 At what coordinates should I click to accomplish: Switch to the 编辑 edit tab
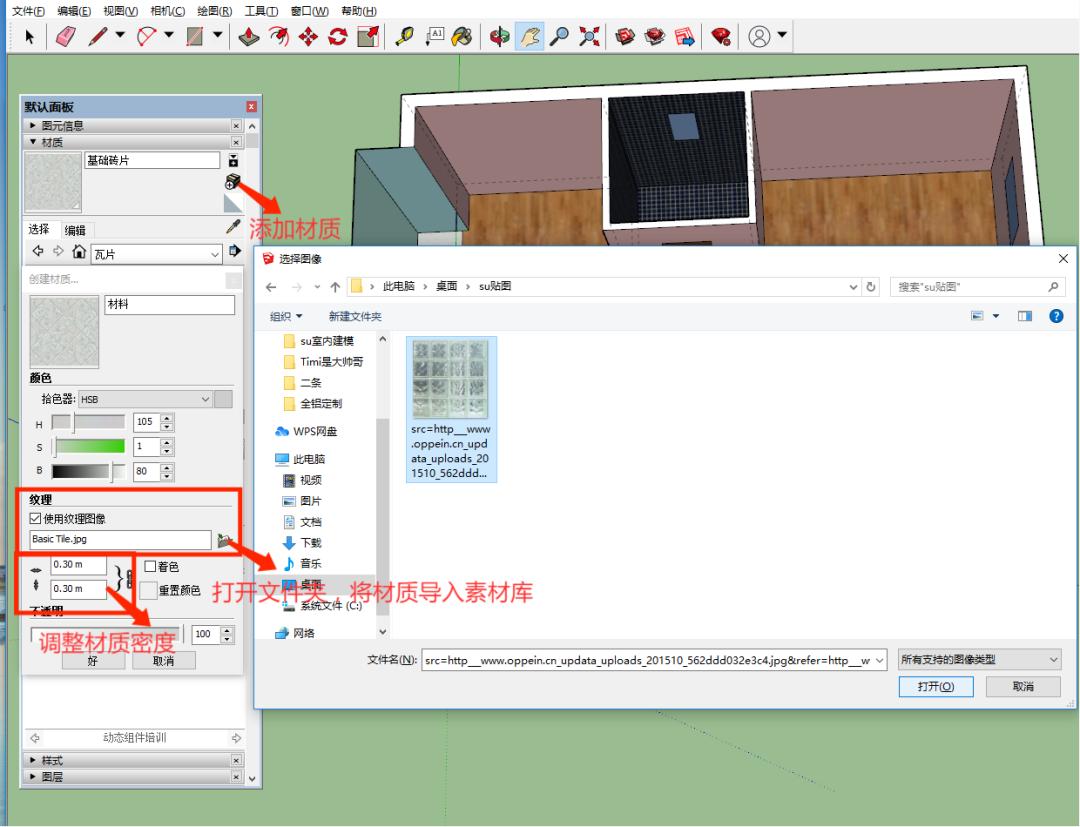click(75, 230)
